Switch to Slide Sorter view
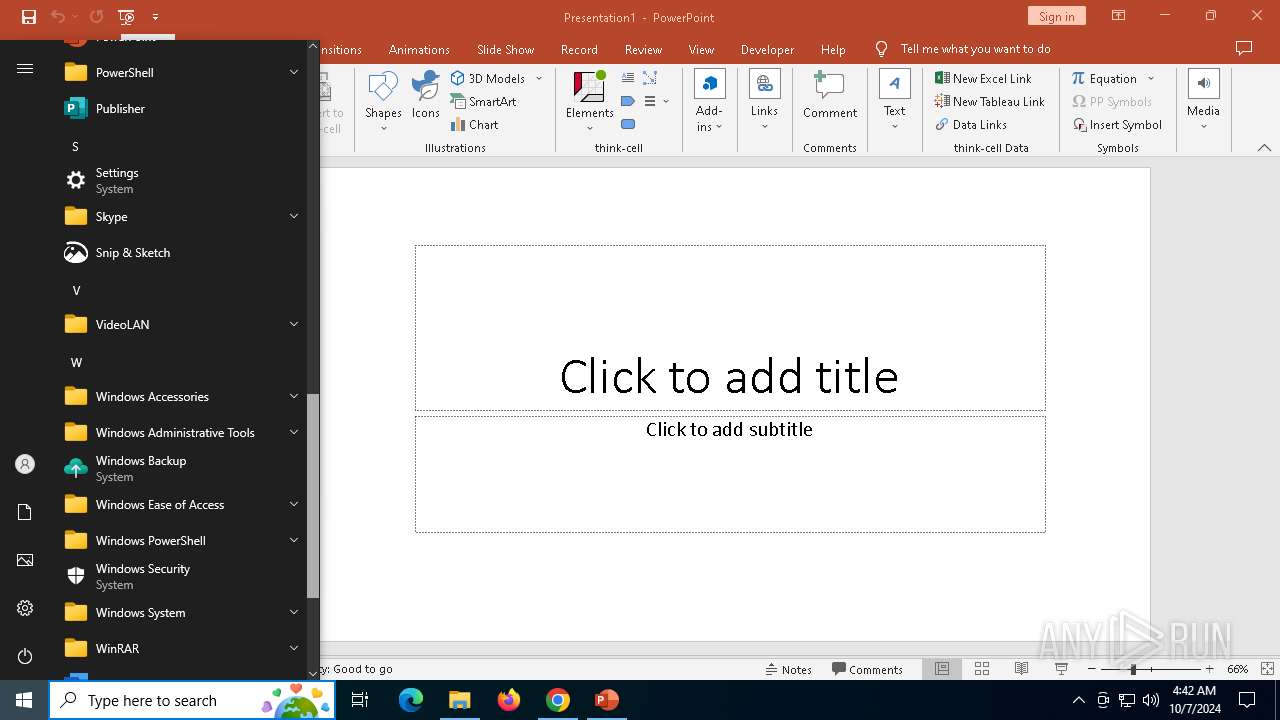 coord(982,669)
